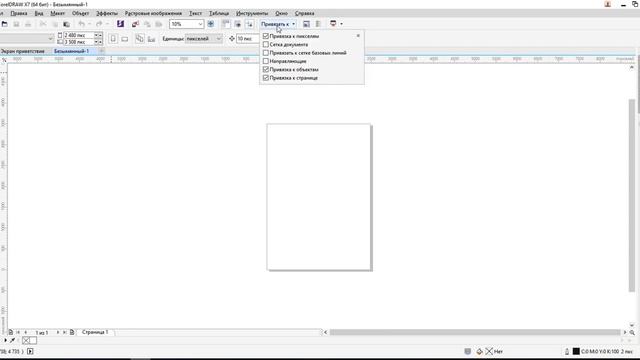
Task: Click the application launcher monitor icon
Action: [x=333, y=24]
